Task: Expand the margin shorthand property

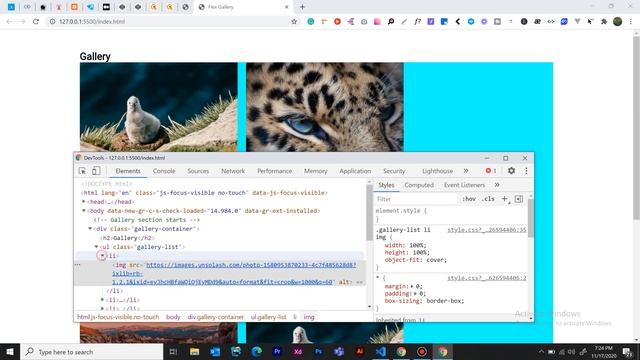Action: click(x=412, y=287)
